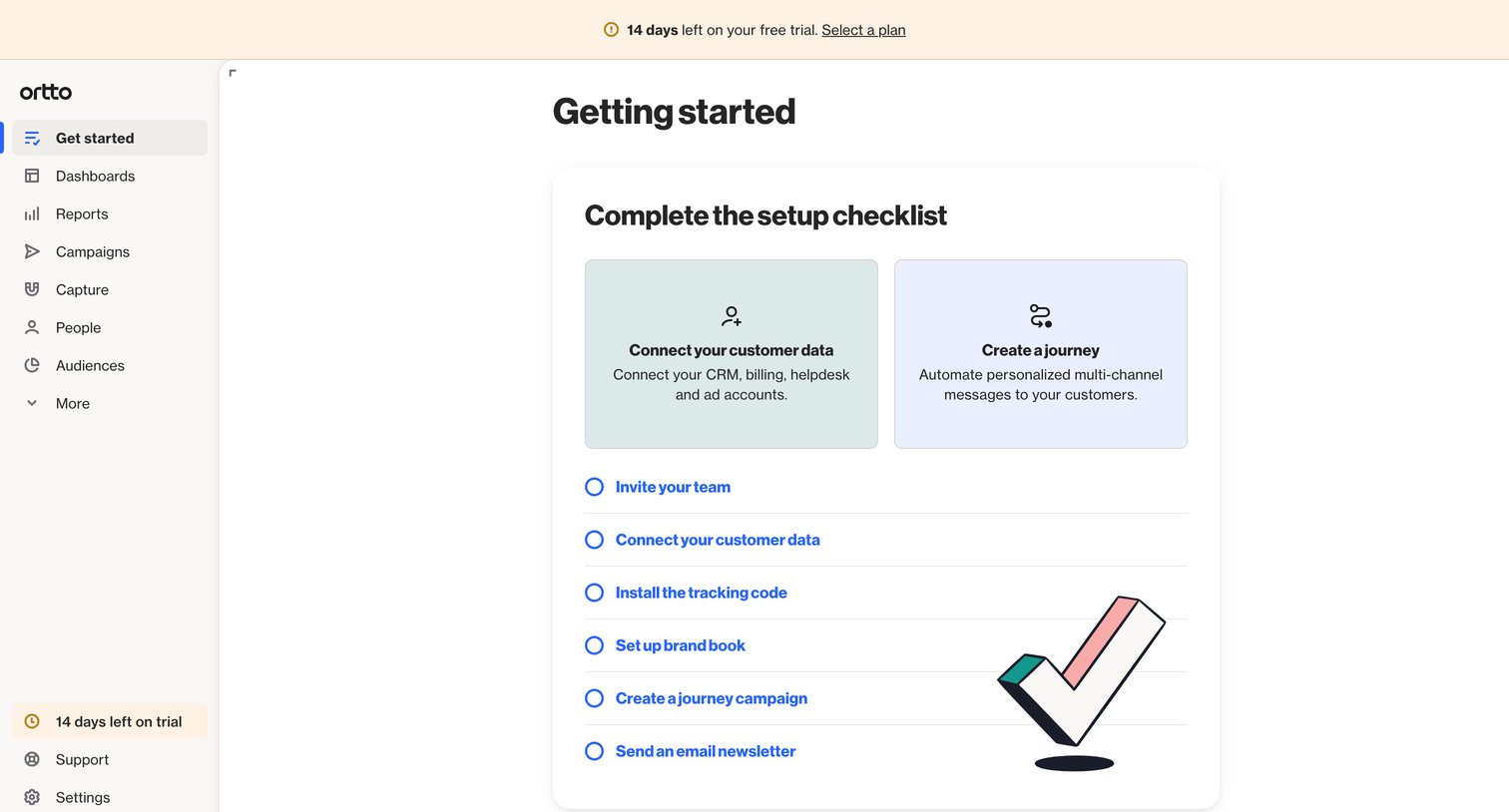Open the Set up brand book link
Screen dimensions: 1509x812
pyautogui.click(x=681, y=645)
